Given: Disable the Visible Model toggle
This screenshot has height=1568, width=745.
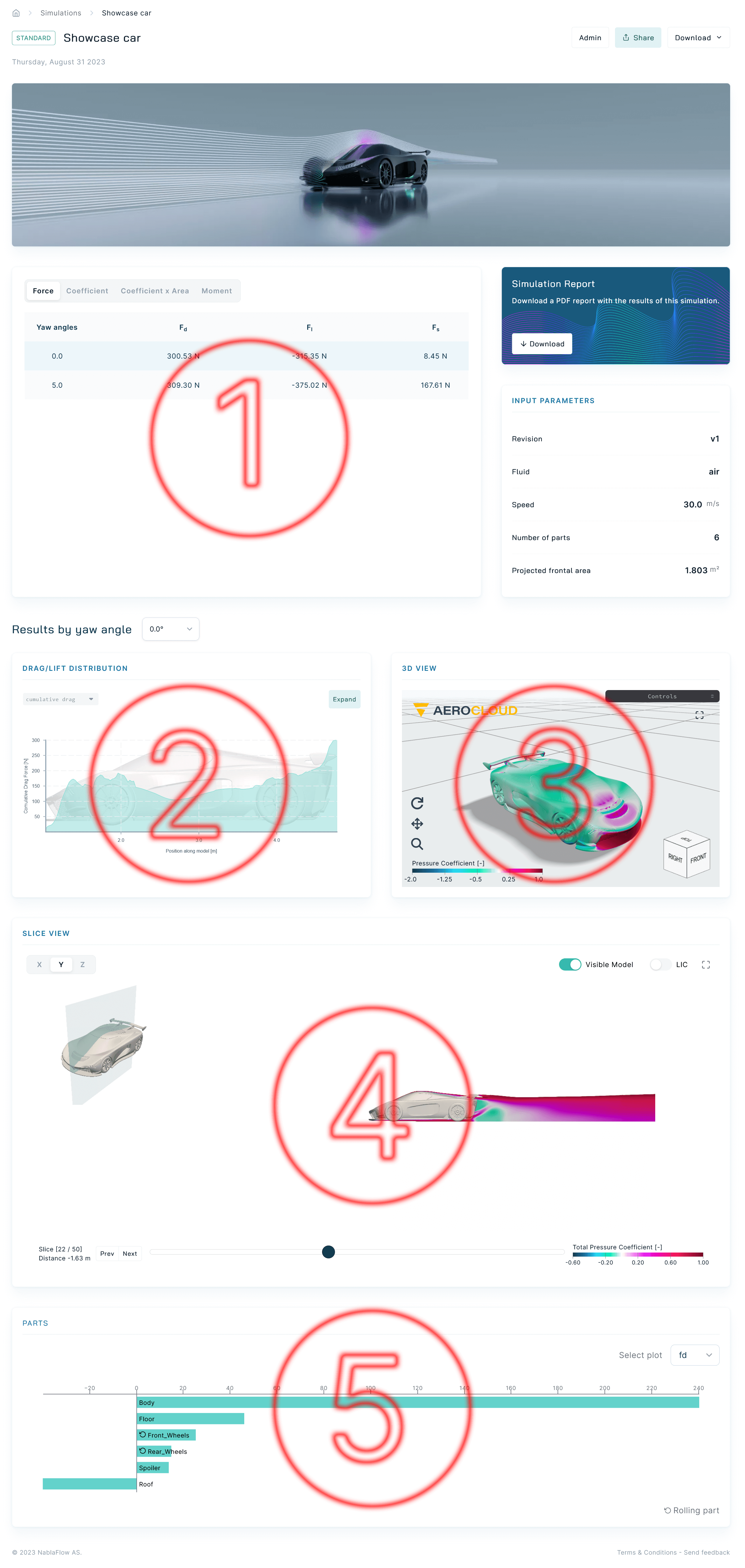Looking at the screenshot, I should click(570, 964).
